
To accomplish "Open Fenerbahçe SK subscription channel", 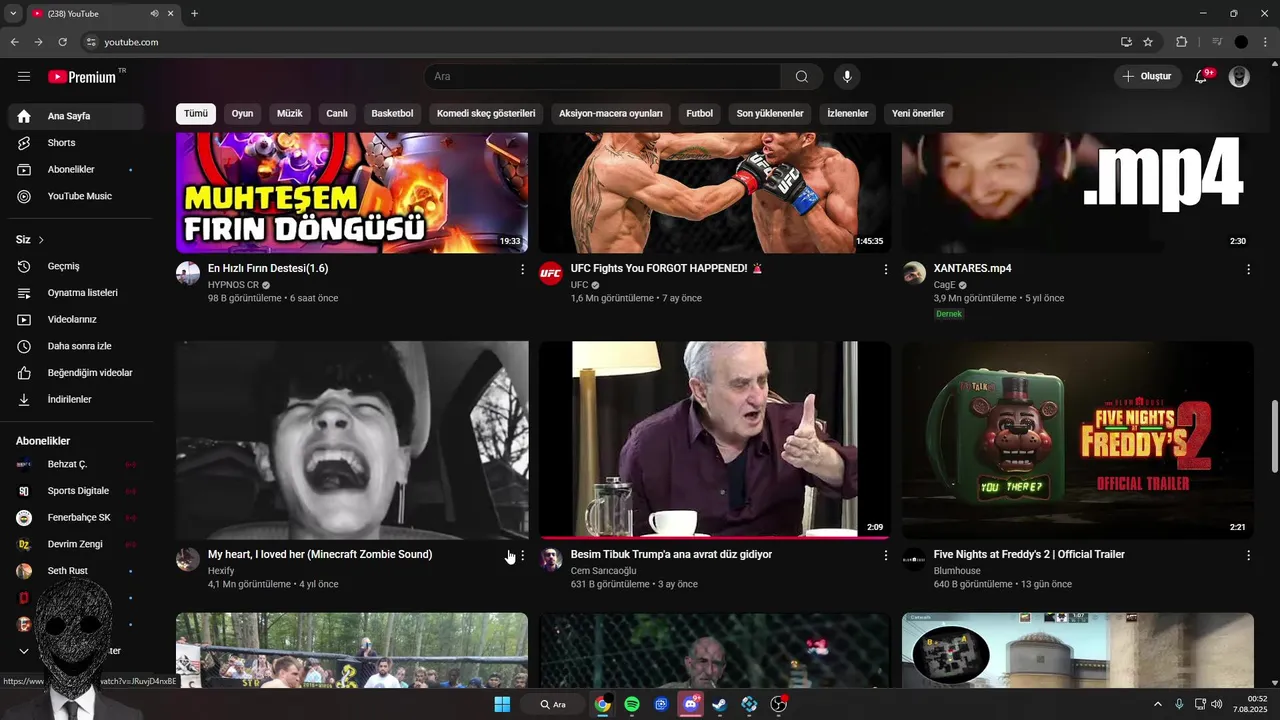I will tap(76, 518).
